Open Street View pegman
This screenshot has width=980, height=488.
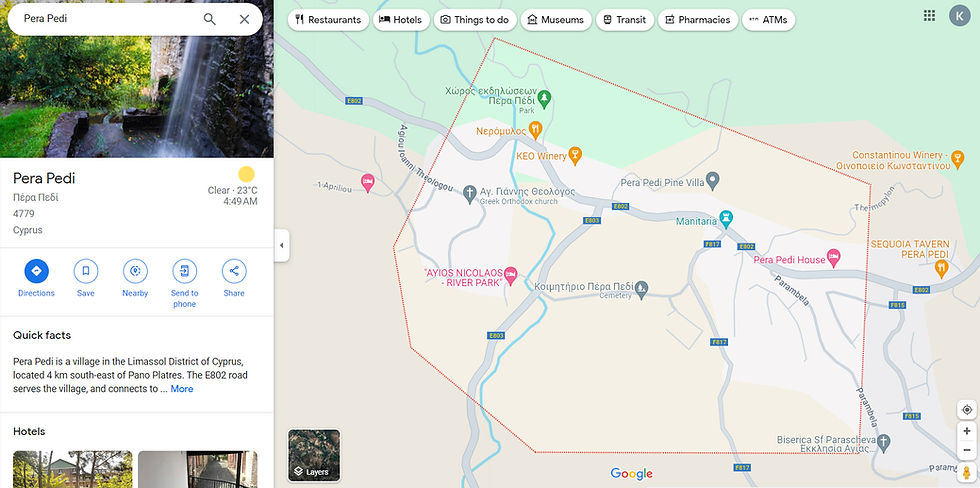pos(967,472)
